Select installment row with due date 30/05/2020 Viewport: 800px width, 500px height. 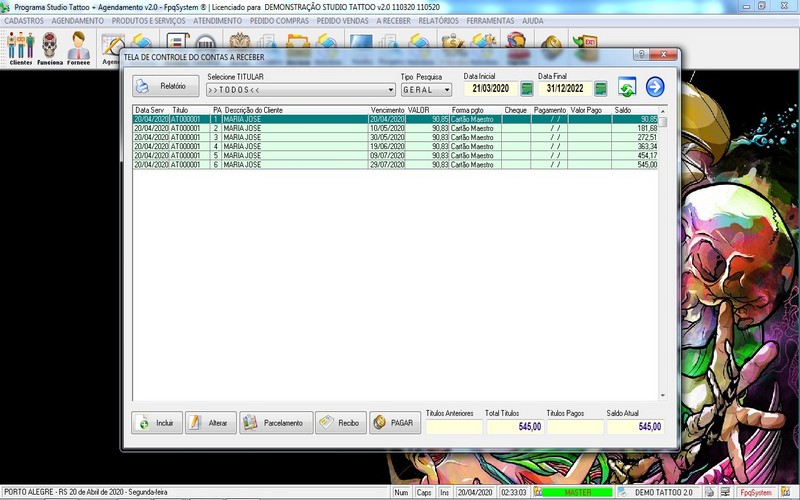(395, 137)
